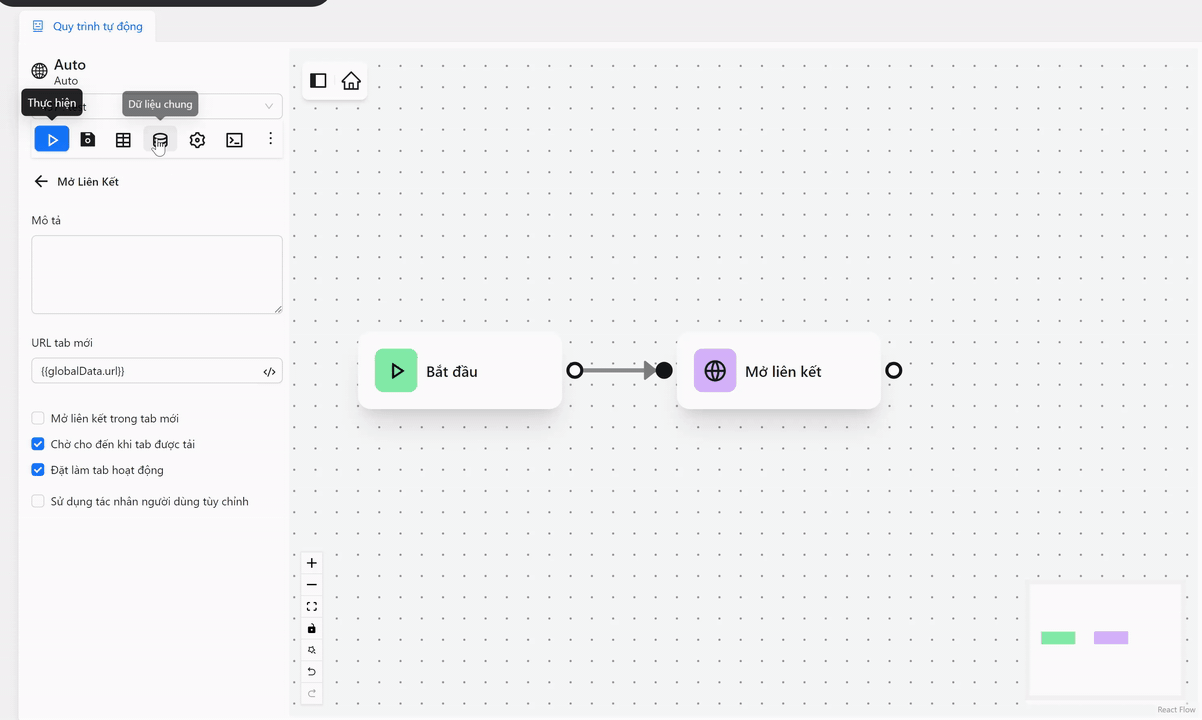Enable 'Mở liên kết trong tab mới' checkbox
1202x720 pixels.
pyautogui.click(x=38, y=418)
